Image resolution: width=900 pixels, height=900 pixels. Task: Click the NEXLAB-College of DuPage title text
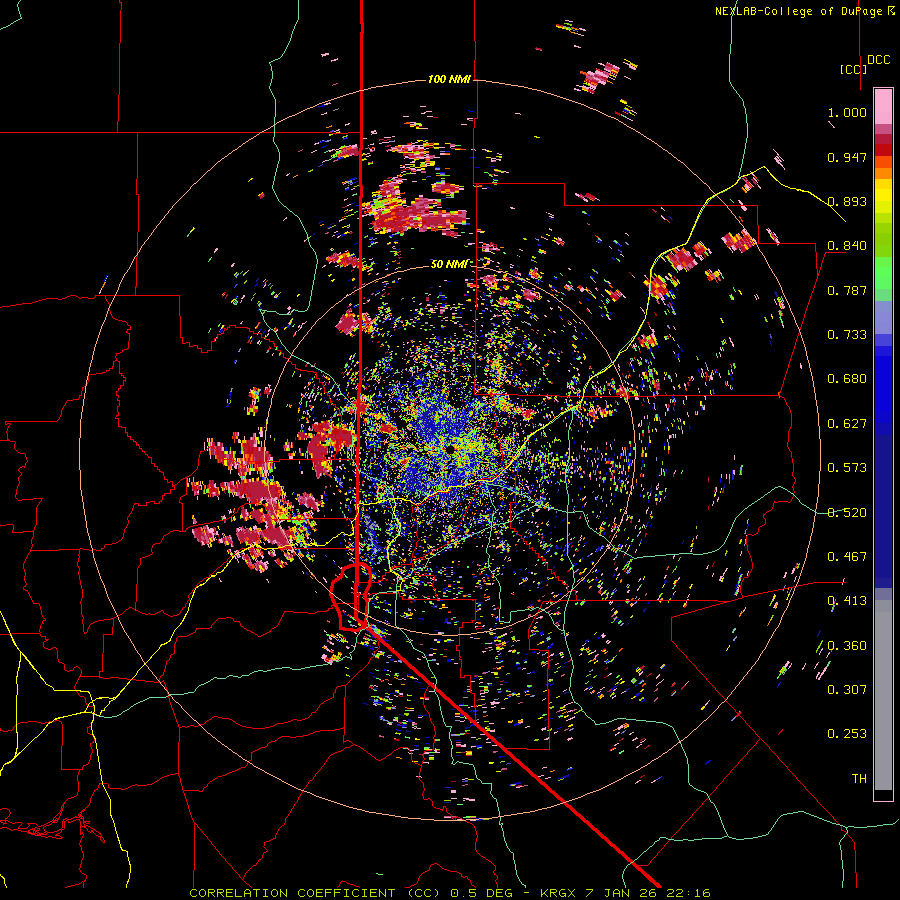tap(806, 11)
